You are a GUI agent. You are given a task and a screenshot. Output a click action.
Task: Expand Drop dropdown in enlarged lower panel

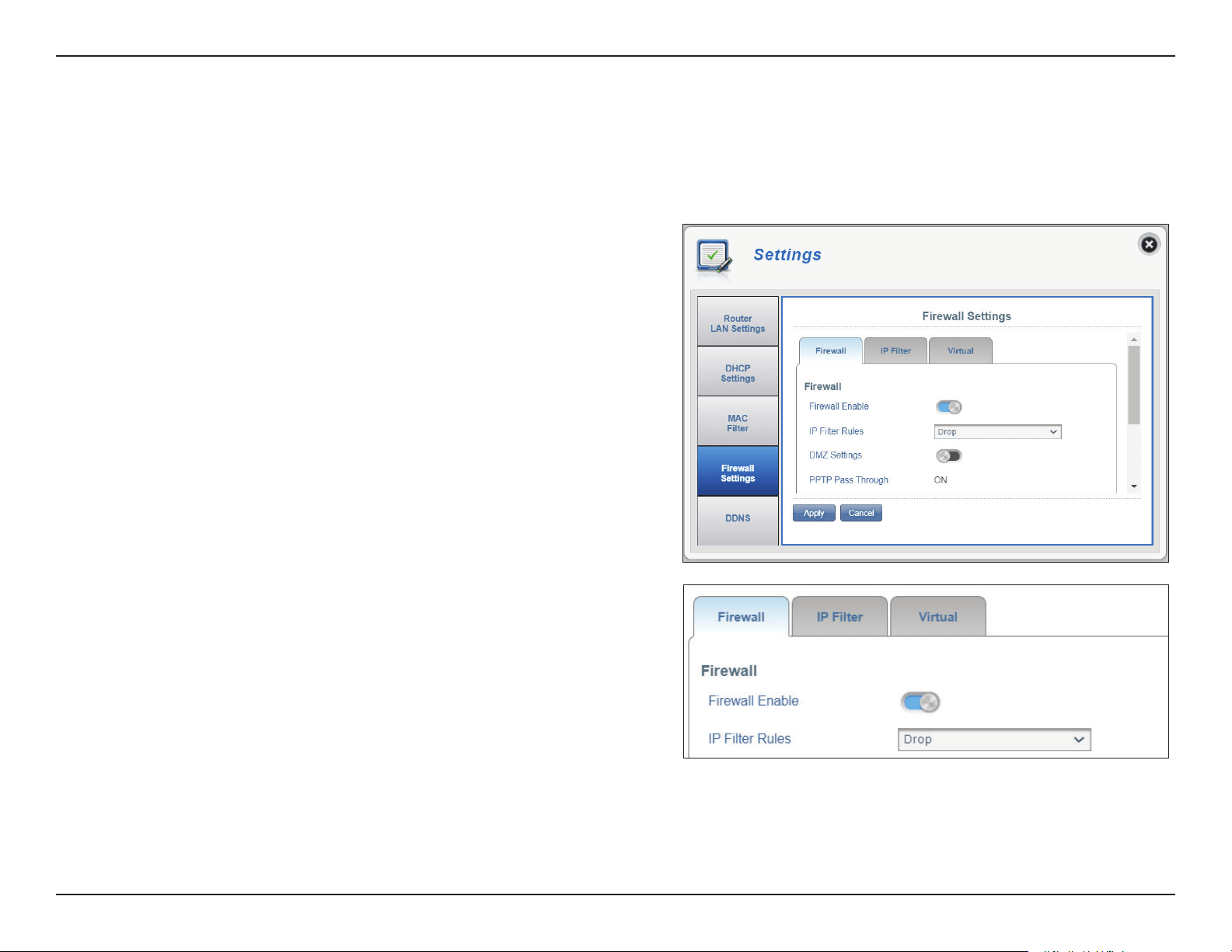tap(994, 740)
